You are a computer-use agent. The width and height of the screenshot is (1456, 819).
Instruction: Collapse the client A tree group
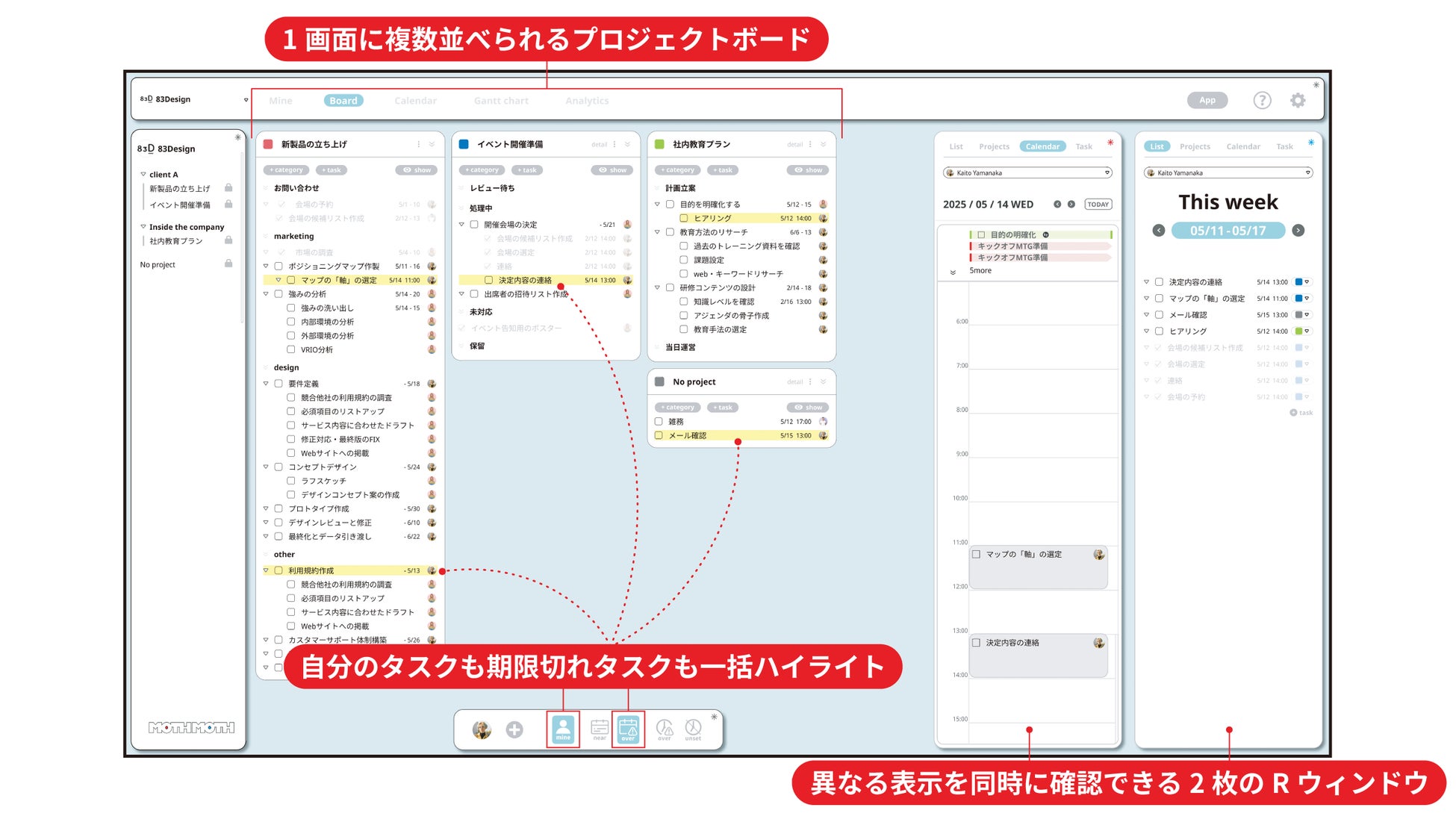[143, 174]
